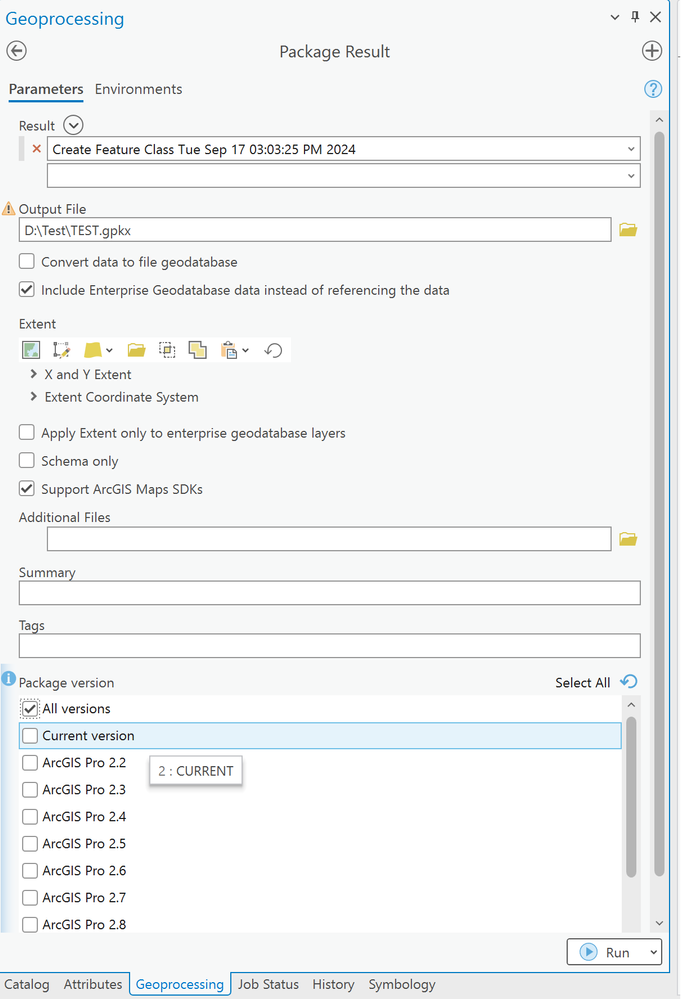Click the back arrow in Geoprocessing pane
The image size is (681, 999).
(x=17, y=52)
